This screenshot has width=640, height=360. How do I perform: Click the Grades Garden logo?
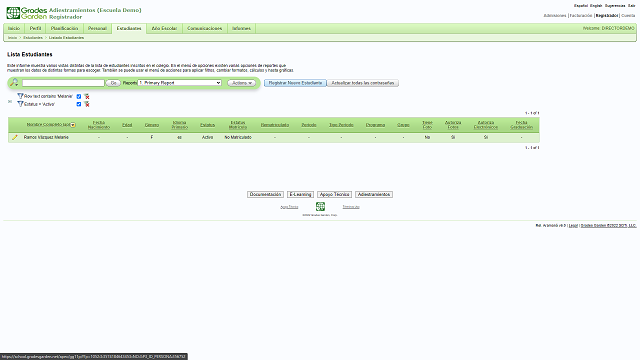tap(27, 13)
